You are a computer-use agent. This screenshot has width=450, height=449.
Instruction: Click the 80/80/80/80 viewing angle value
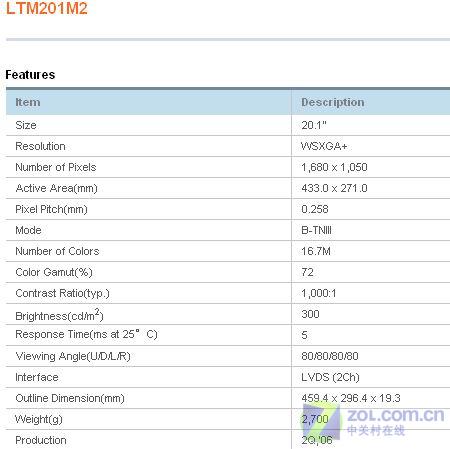[x=330, y=356]
